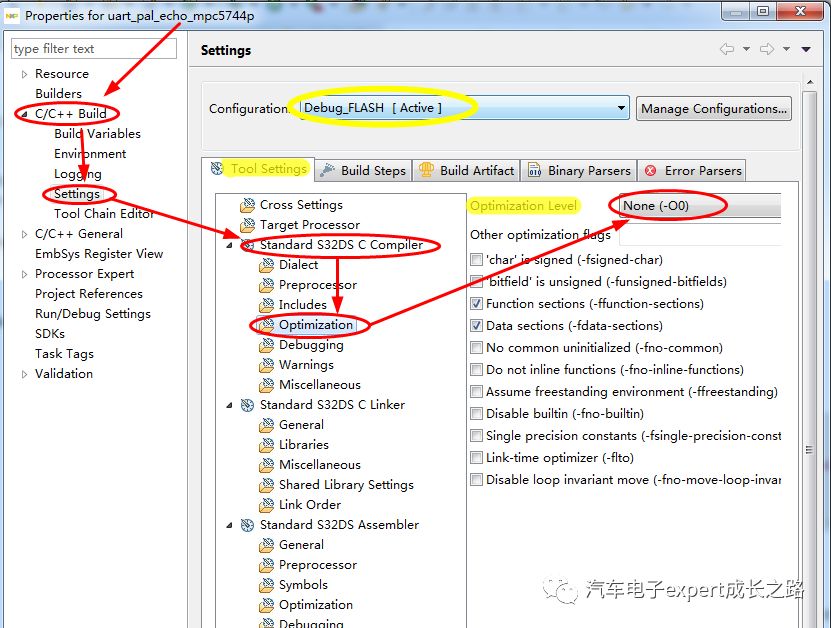Screen dimensions: 831x628
Task: Collapse the C/C++ Build tree node
Action: pos(24,114)
